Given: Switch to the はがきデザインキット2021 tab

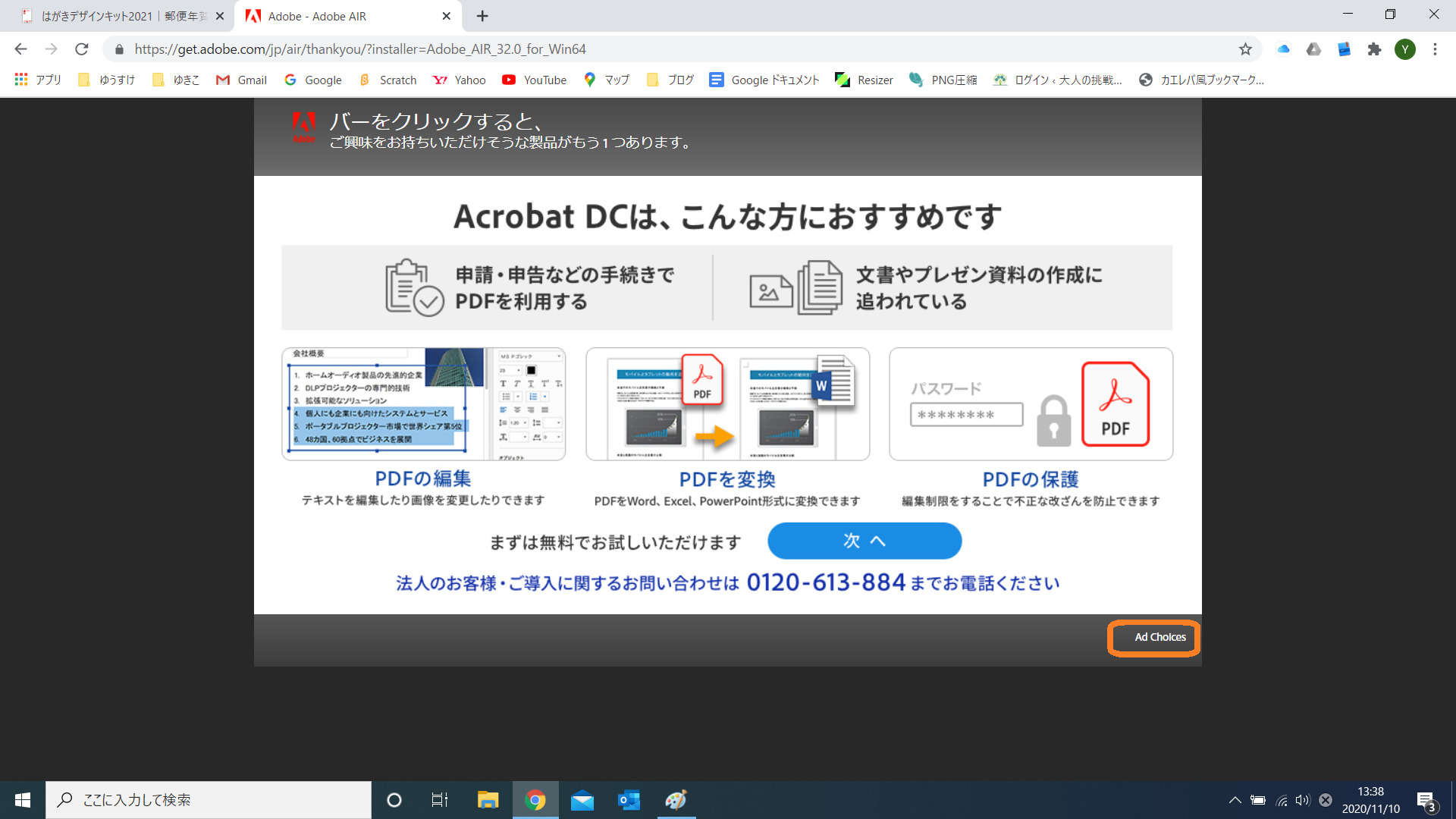Looking at the screenshot, I should click(x=121, y=16).
